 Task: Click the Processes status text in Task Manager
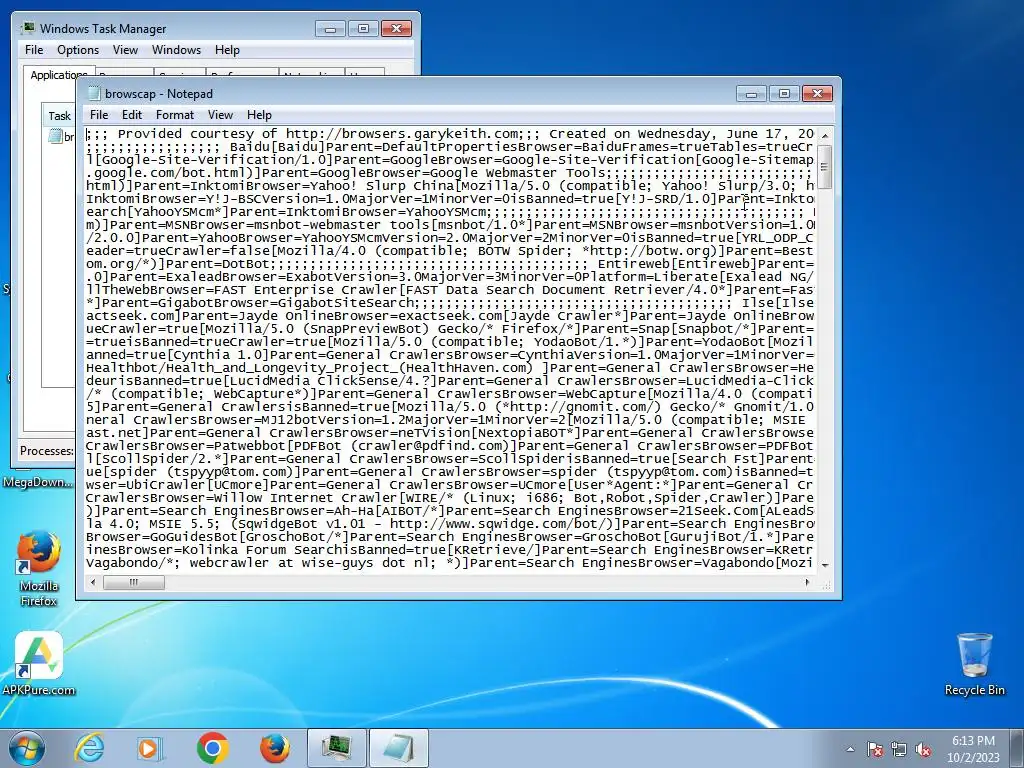coord(46,451)
